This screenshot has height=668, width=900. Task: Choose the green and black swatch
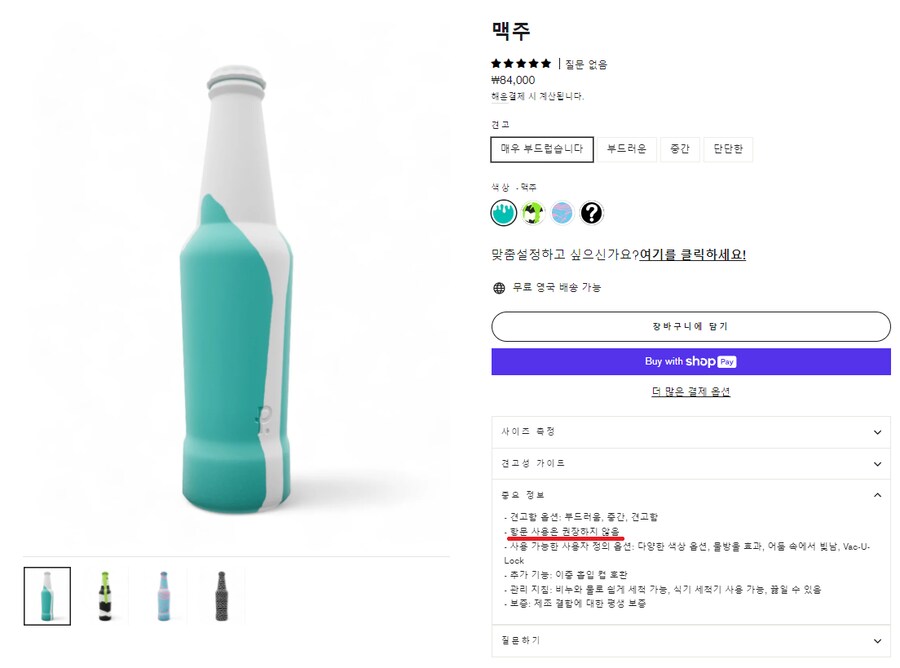[533, 213]
